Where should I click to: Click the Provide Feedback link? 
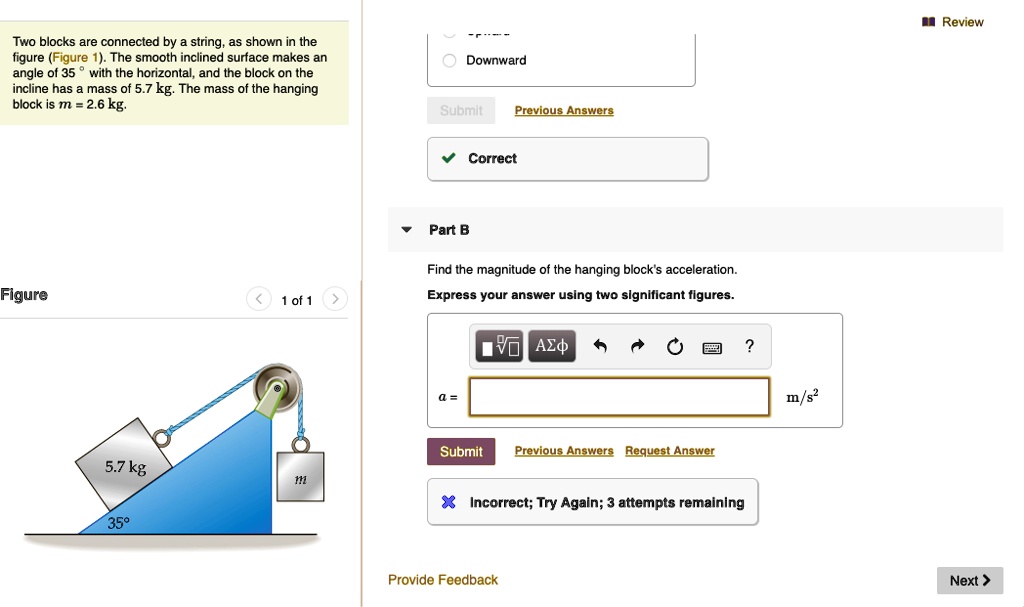(442, 580)
